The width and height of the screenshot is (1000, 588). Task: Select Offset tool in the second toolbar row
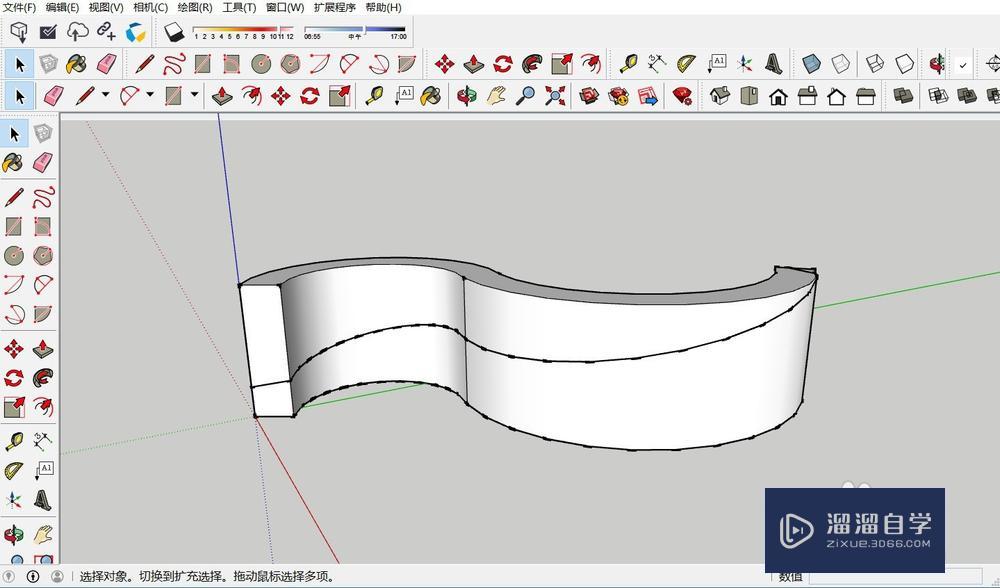tap(251, 96)
